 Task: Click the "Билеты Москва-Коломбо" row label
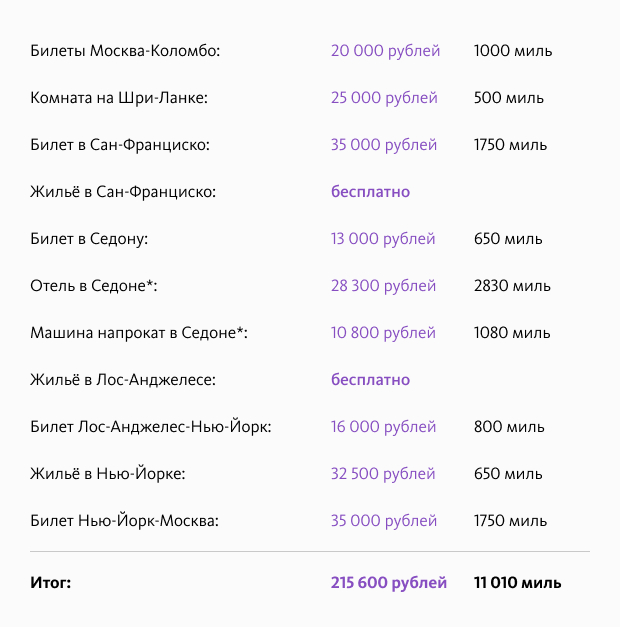(125, 51)
